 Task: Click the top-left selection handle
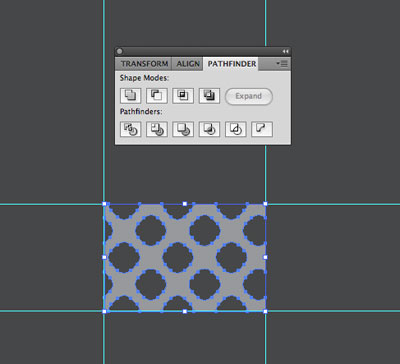coord(104,204)
